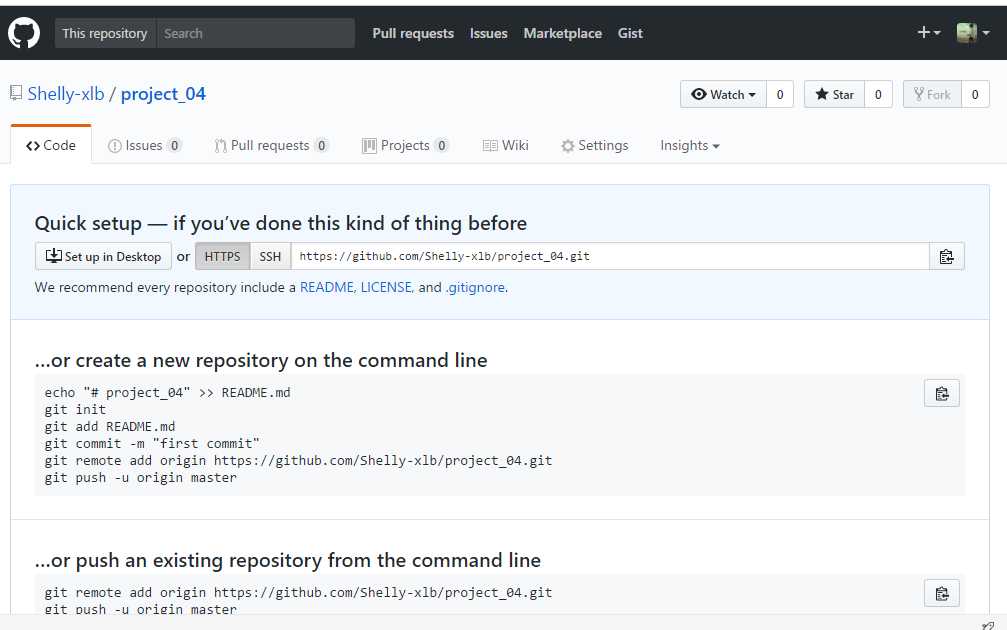
Task: Click '...or create a new repository' heading
Action: (x=261, y=360)
